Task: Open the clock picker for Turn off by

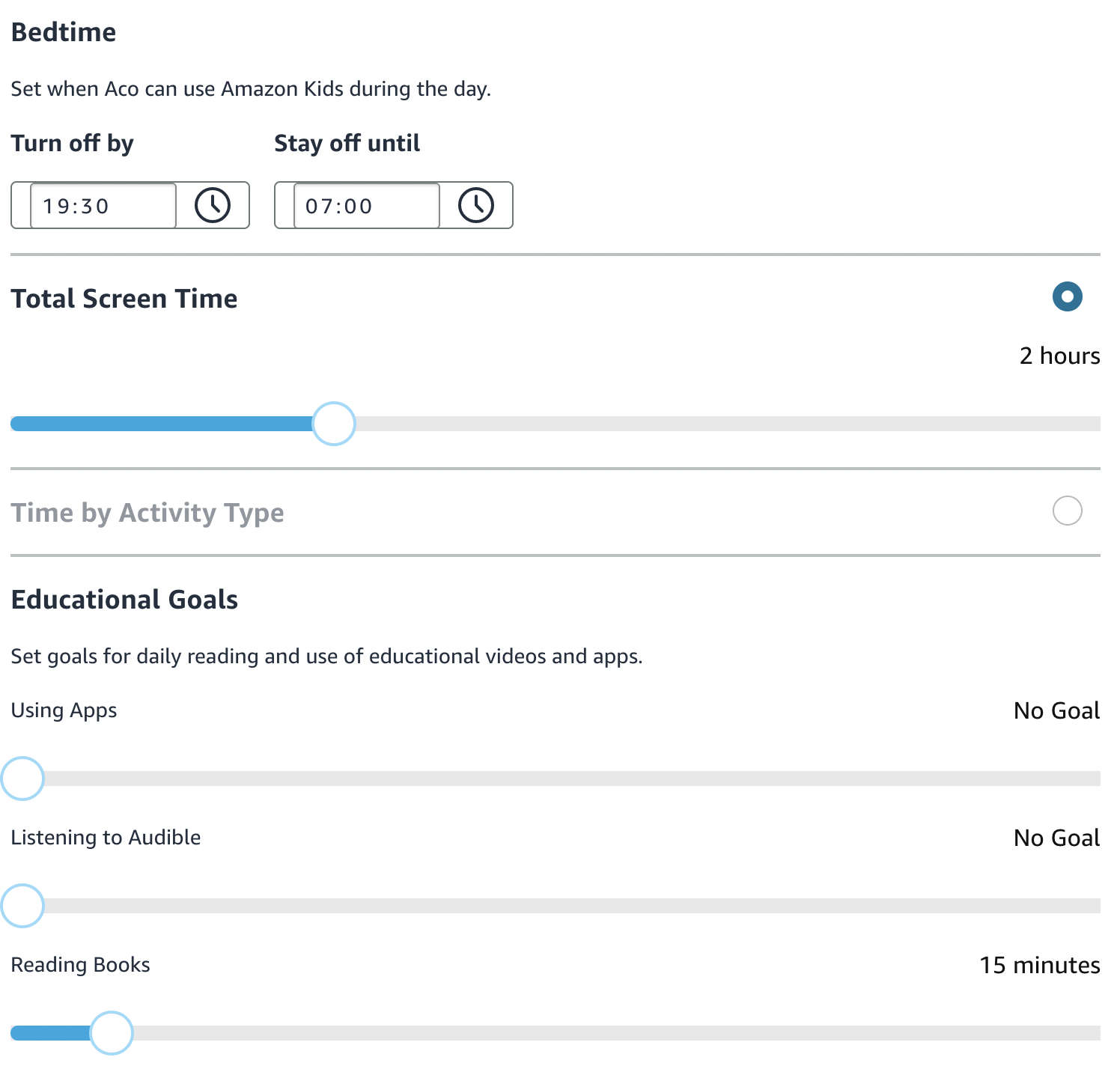Action: point(213,205)
